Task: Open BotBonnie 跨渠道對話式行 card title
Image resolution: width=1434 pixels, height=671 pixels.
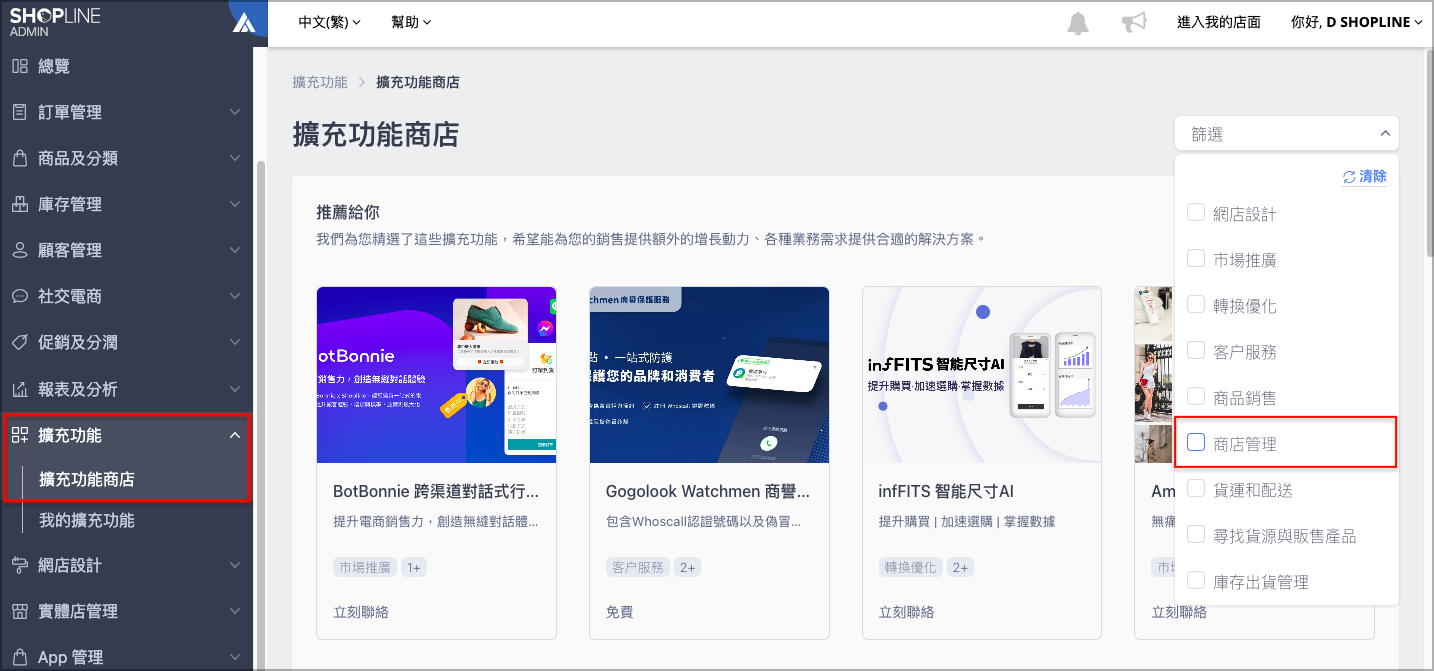Action: pyautogui.click(x=436, y=491)
